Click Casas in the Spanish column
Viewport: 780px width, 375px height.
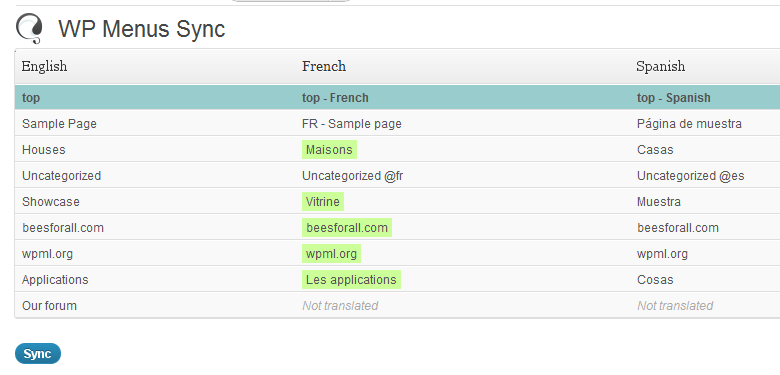(x=655, y=150)
